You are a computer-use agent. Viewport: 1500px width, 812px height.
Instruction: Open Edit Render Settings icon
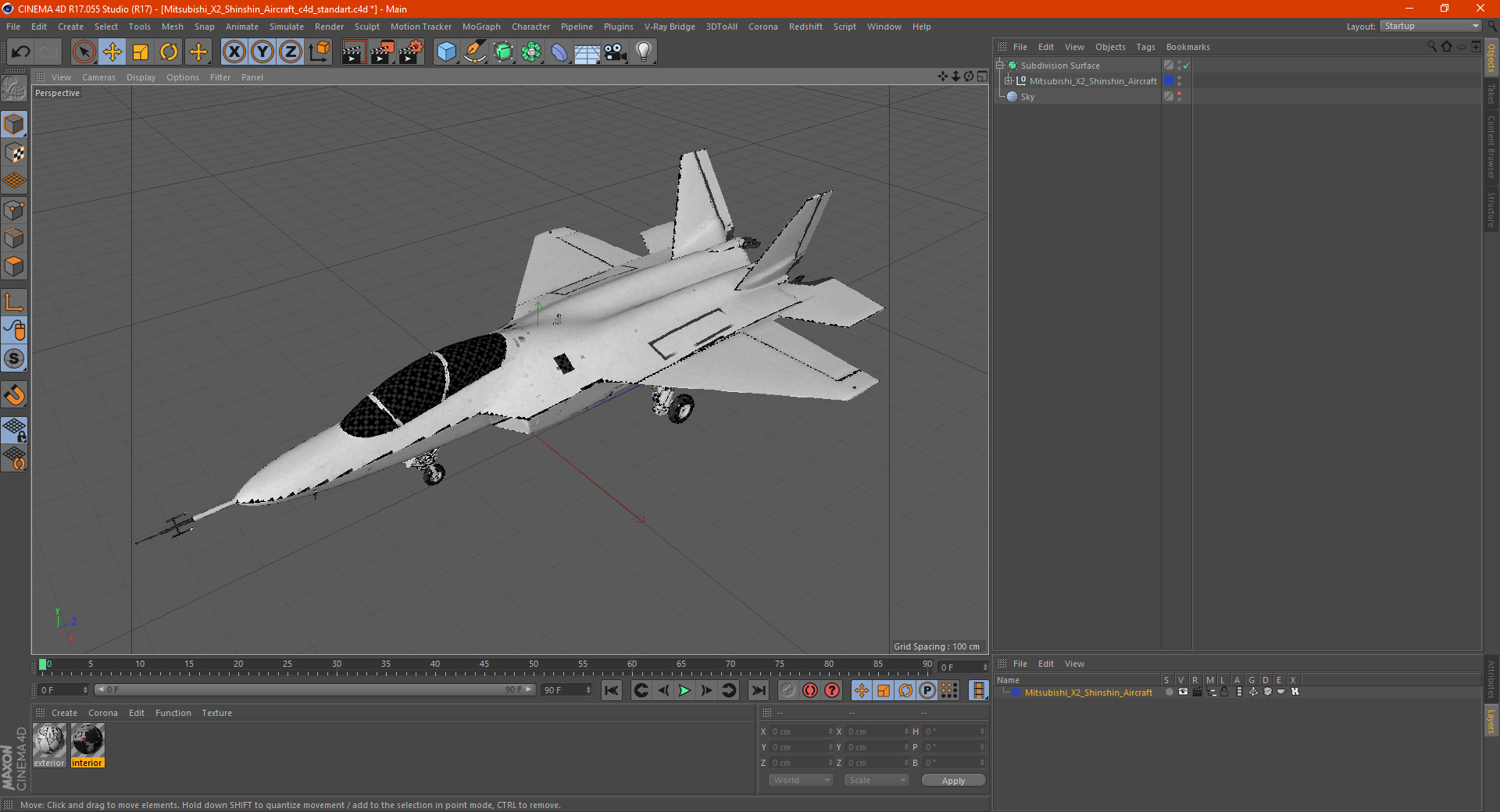[x=411, y=52]
